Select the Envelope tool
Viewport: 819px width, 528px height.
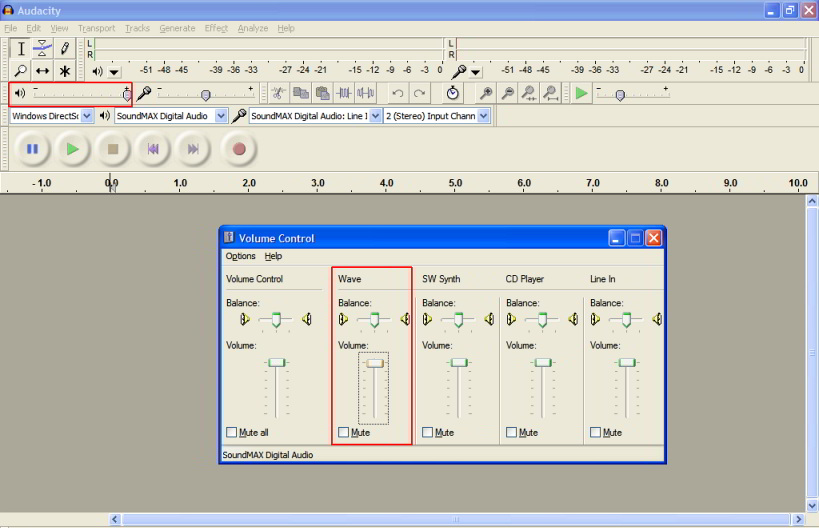(x=42, y=49)
